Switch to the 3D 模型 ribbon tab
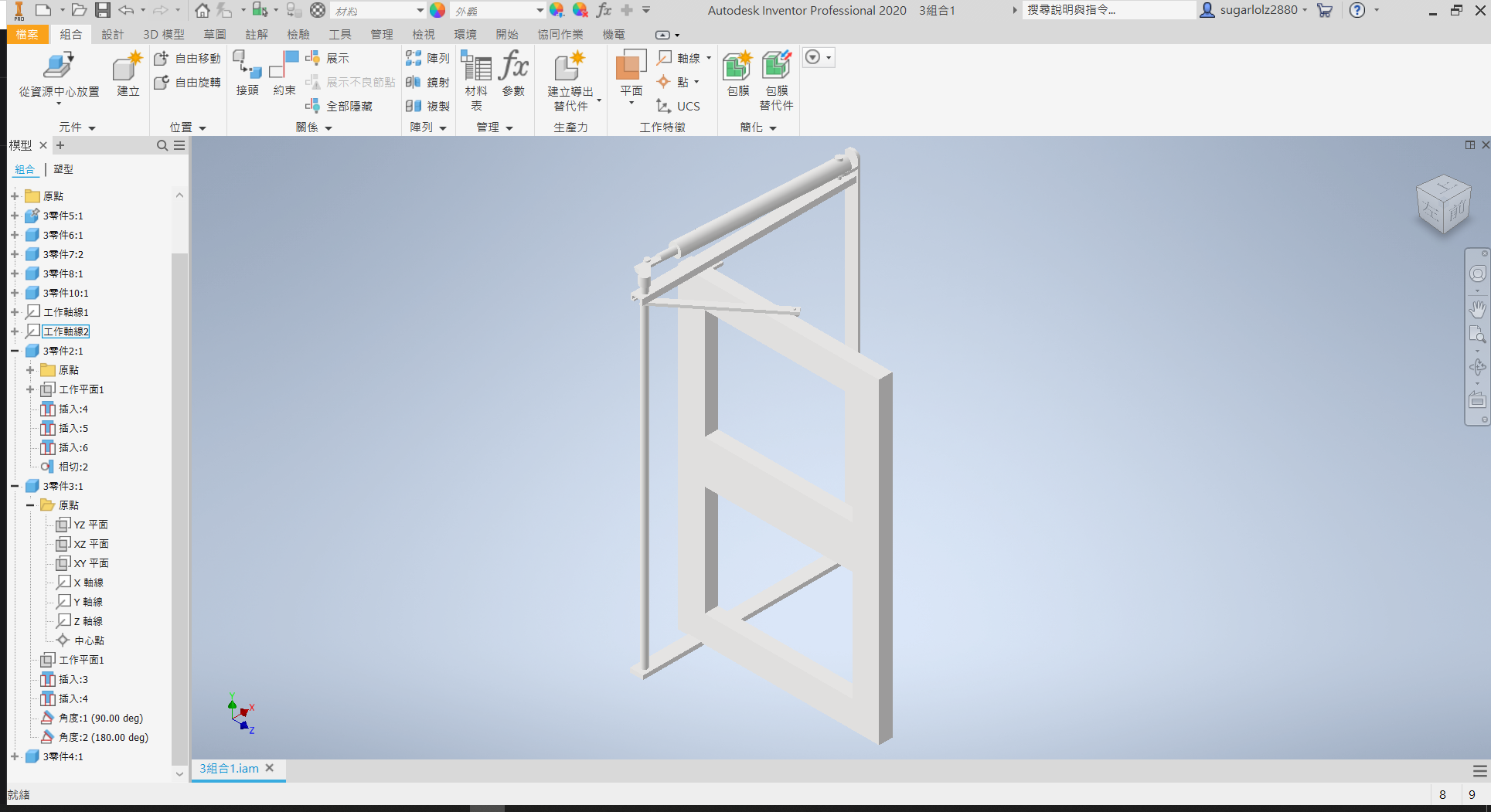This screenshot has height=812, width=1491. click(x=164, y=34)
